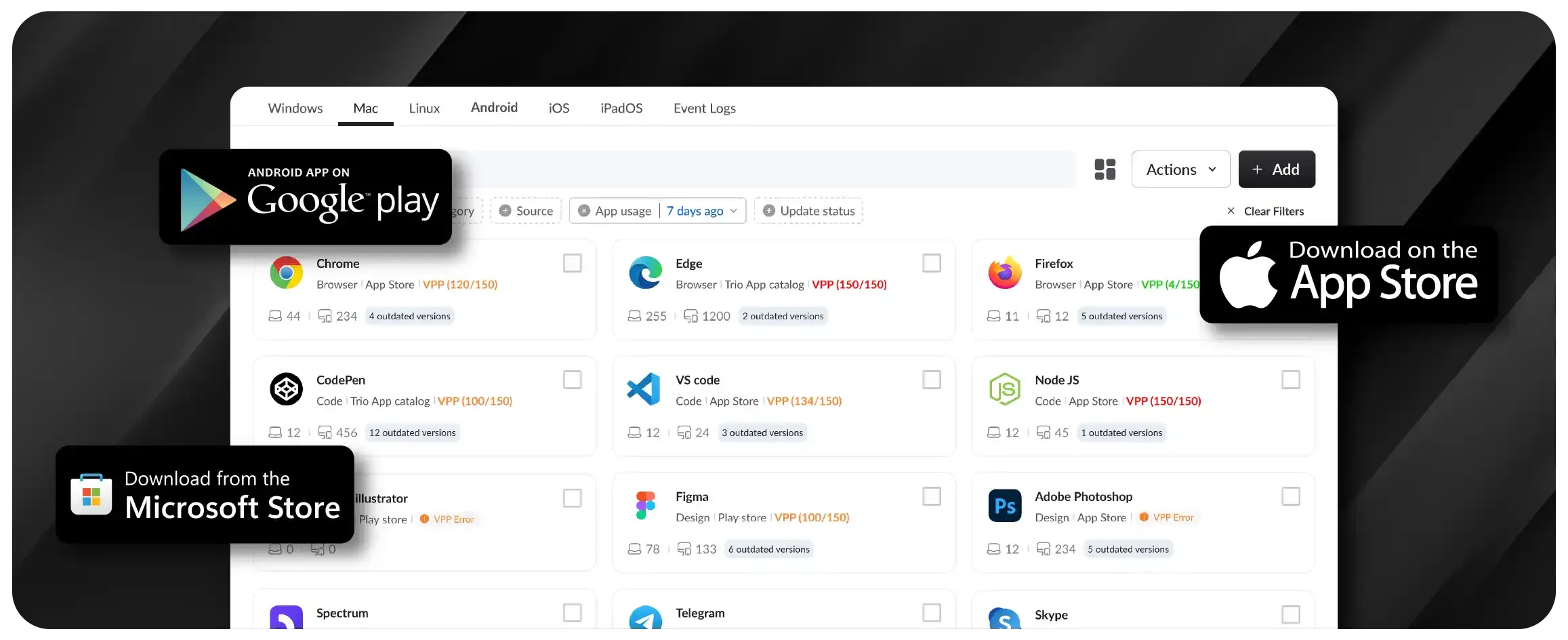Click the search input field
This screenshot has height=640, width=1568.
764,169
